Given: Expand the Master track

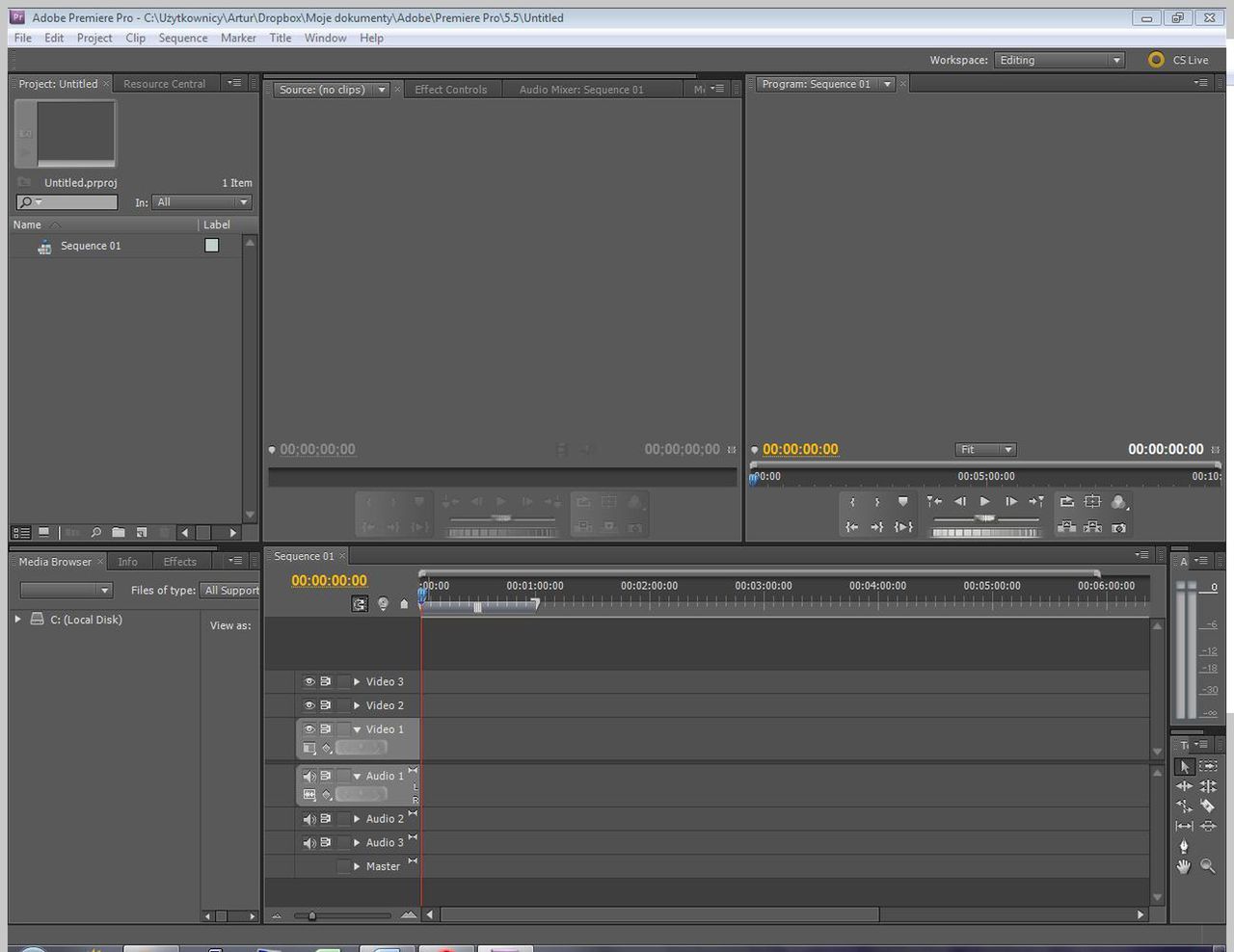Looking at the screenshot, I should coord(357,866).
